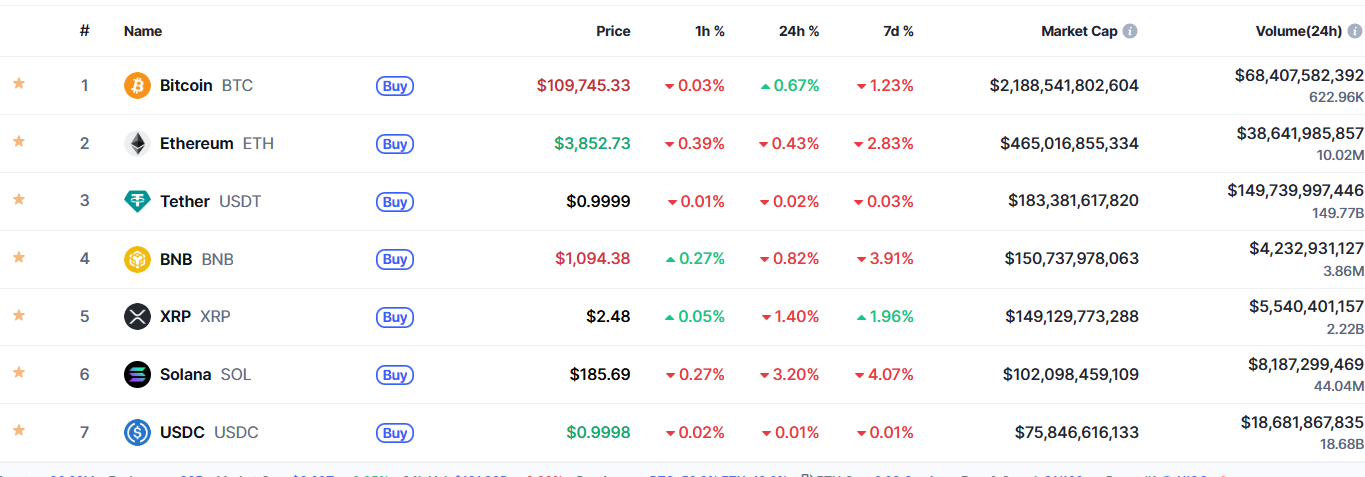Click the Solana logo icon
The height and width of the screenshot is (477, 1365).
tap(137, 375)
